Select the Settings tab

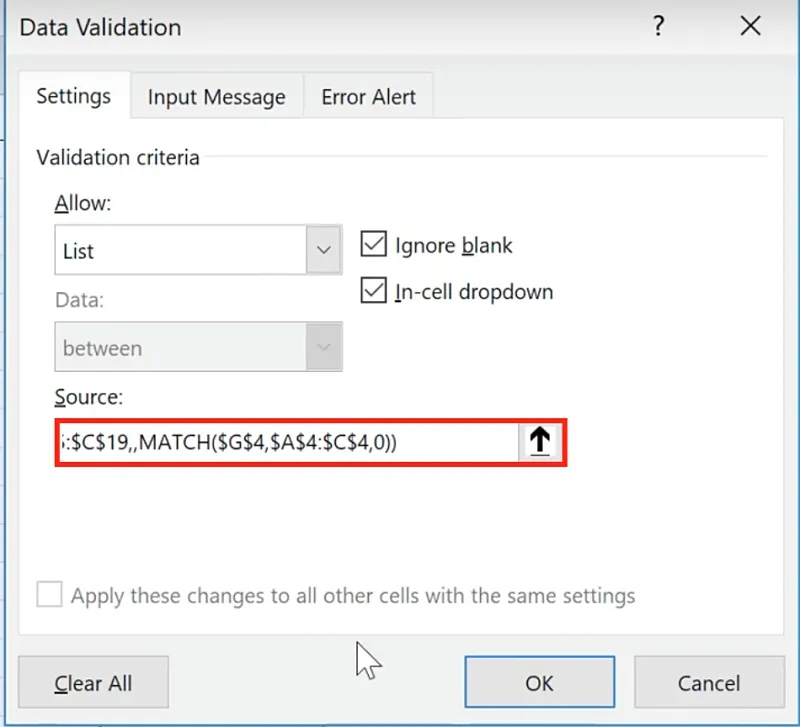click(73, 97)
